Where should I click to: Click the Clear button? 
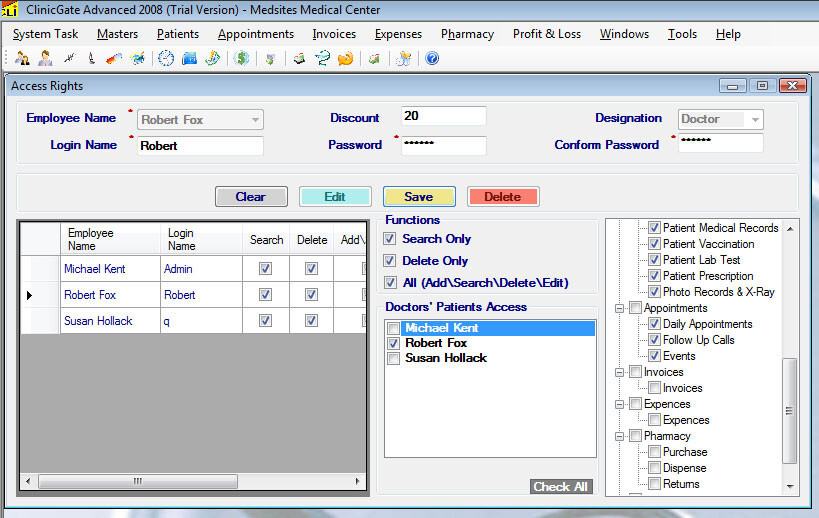pos(251,197)
